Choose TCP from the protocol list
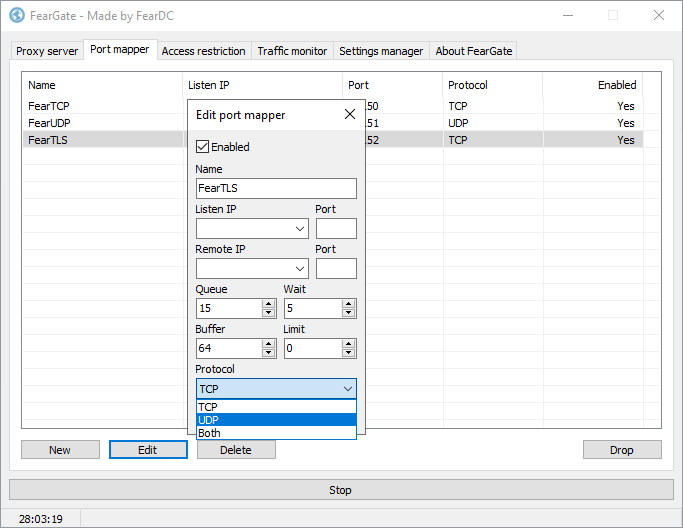683x528 pixels. [x=276, y=407]
